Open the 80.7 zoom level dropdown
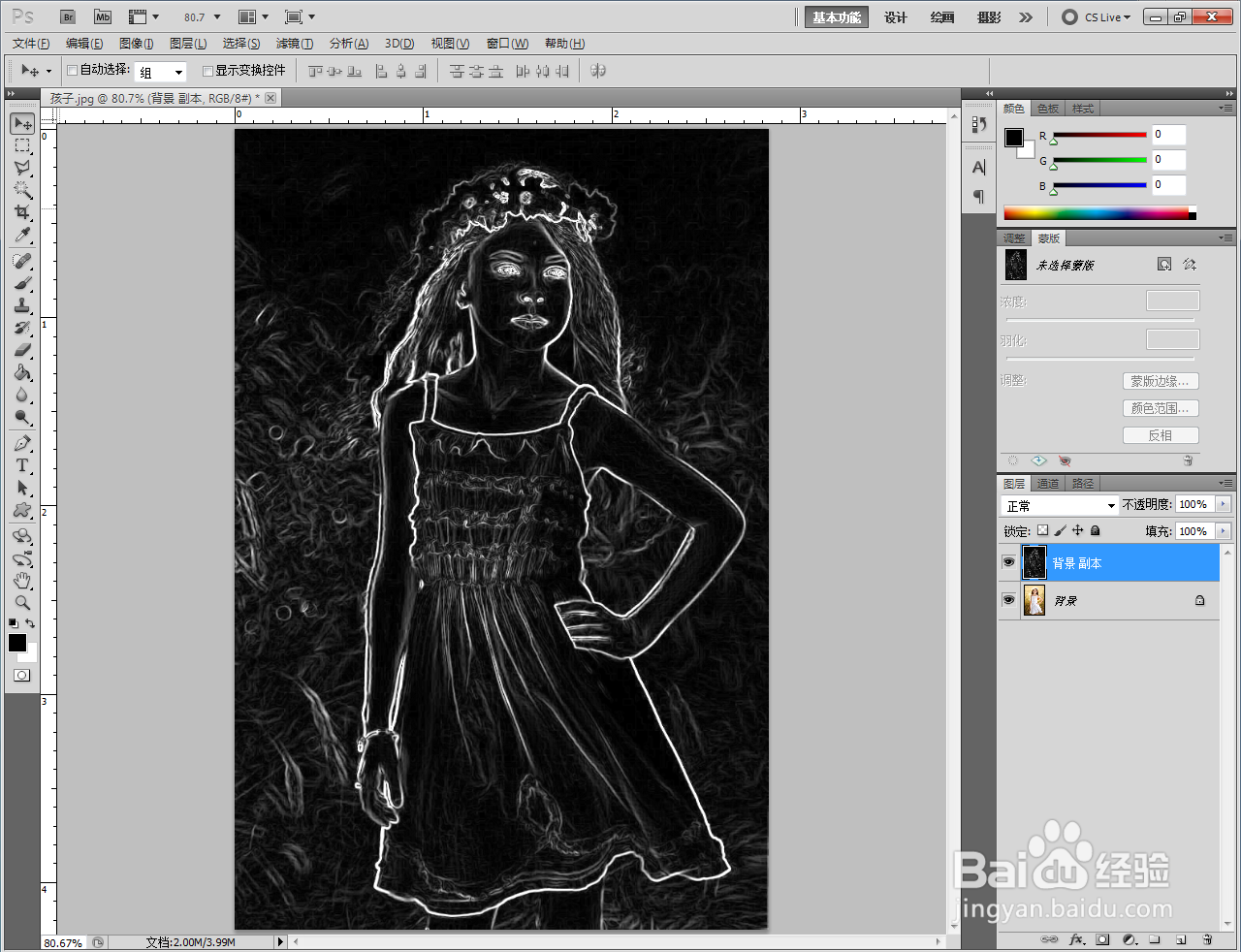This screenshot has width=1241, height=952. tap(217, 17)
